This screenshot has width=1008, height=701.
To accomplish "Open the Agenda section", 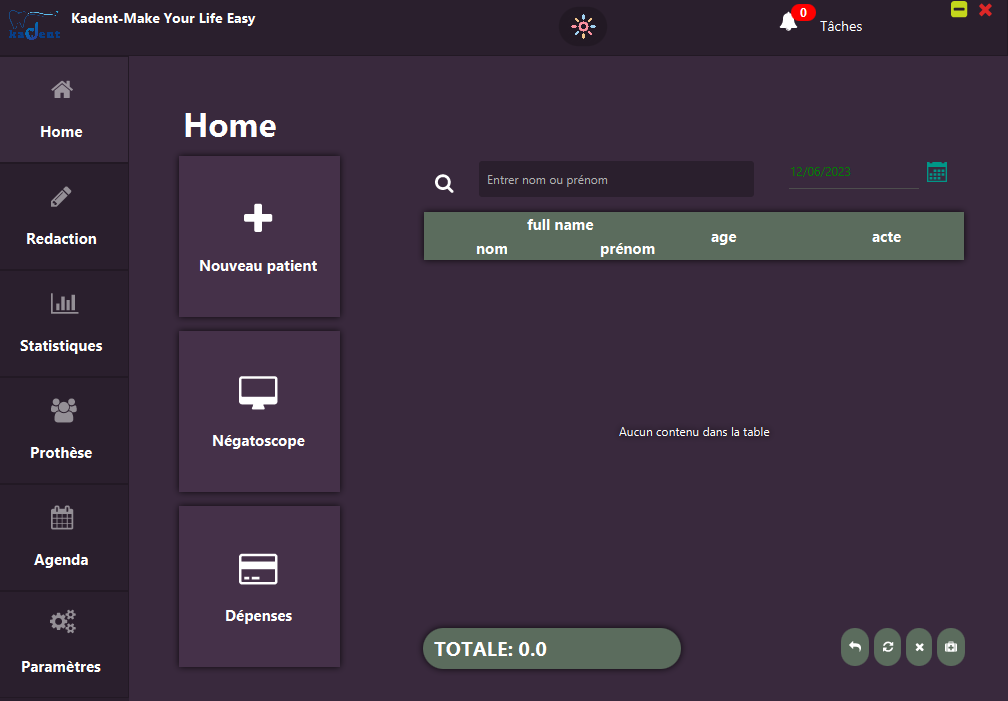I will coord(62,538).
